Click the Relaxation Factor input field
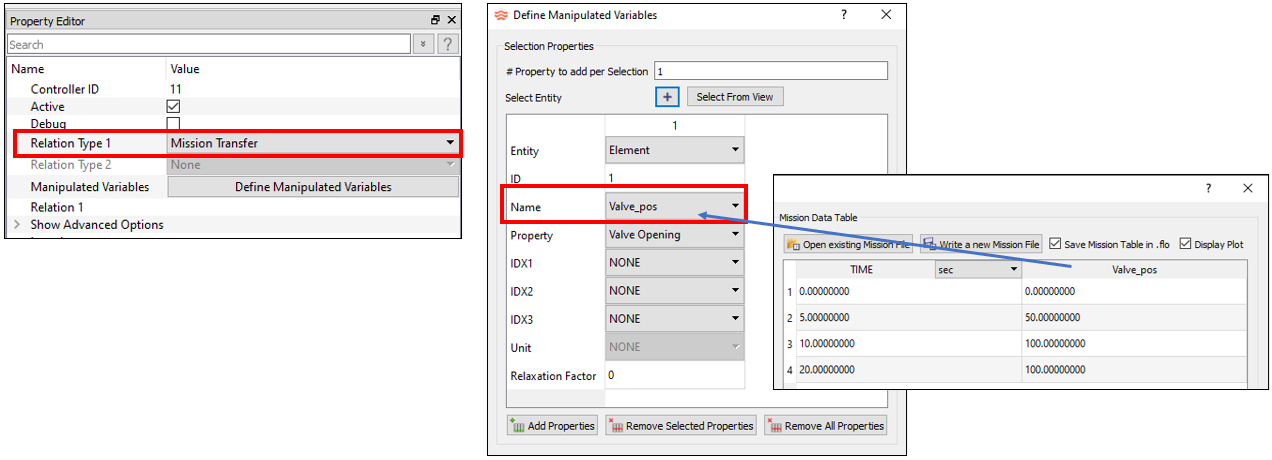 tap(674, 376)
